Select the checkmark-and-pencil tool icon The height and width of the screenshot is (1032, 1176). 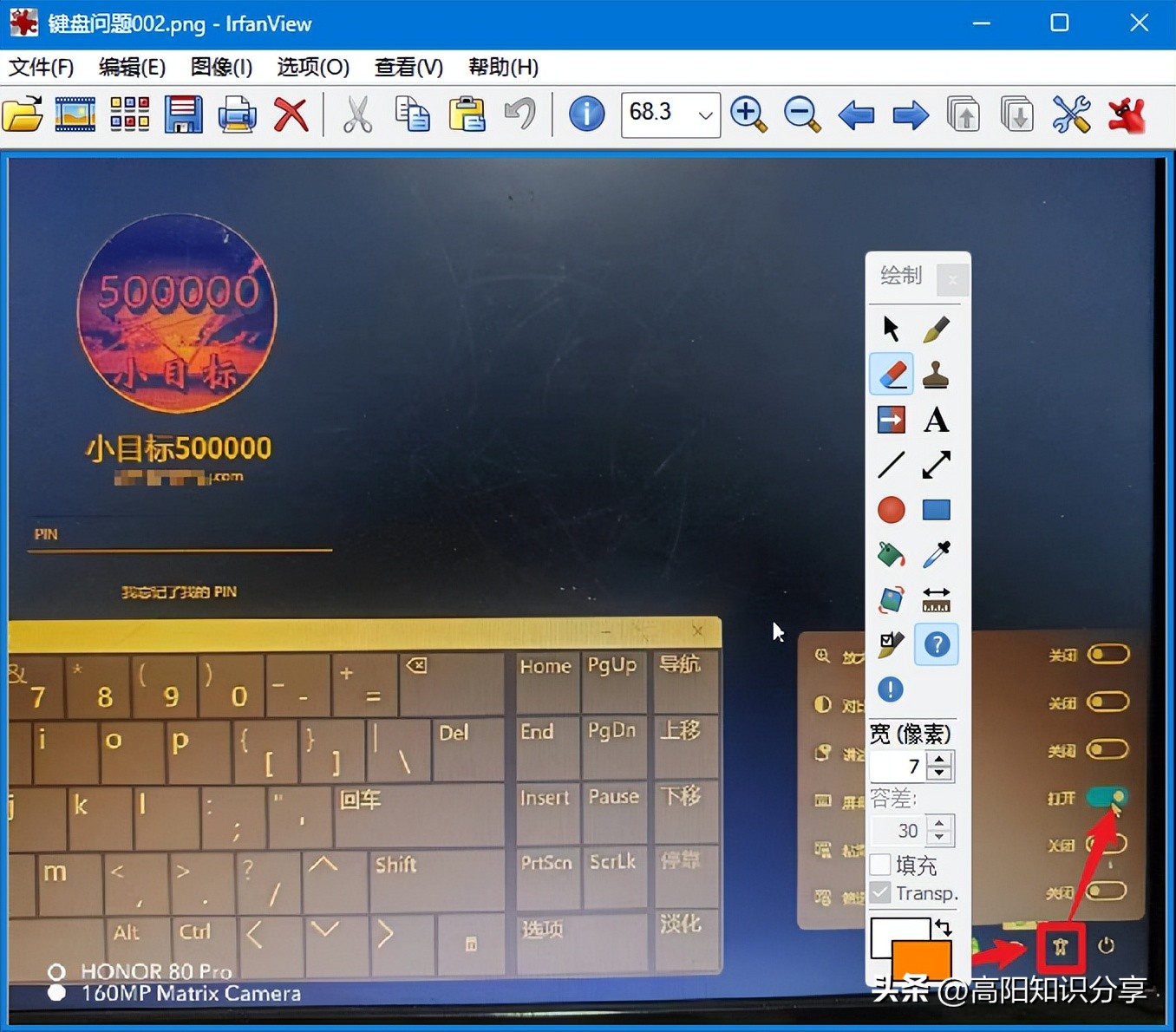click(891, 644)
